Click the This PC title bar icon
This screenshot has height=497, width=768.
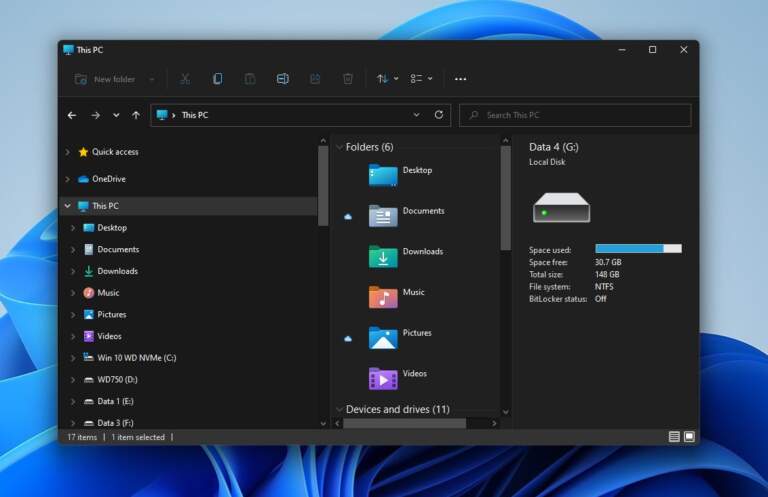click(68, 49)
